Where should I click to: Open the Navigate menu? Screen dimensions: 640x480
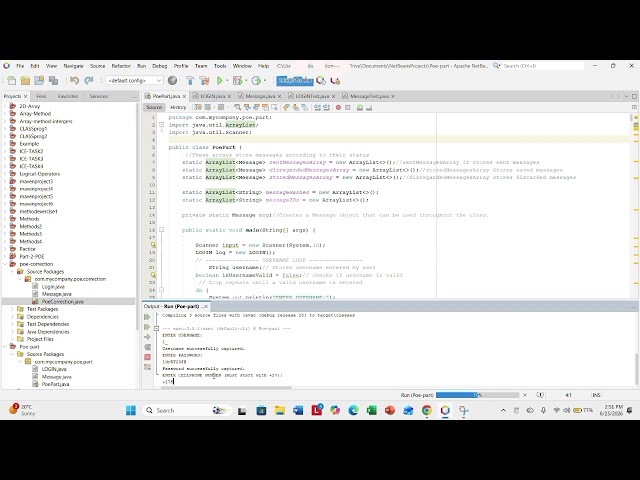[73, 66]
